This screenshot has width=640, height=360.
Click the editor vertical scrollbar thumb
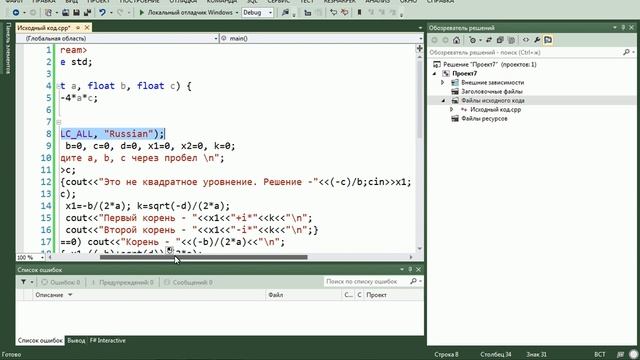pyautogui.click(x=419, y=99)
